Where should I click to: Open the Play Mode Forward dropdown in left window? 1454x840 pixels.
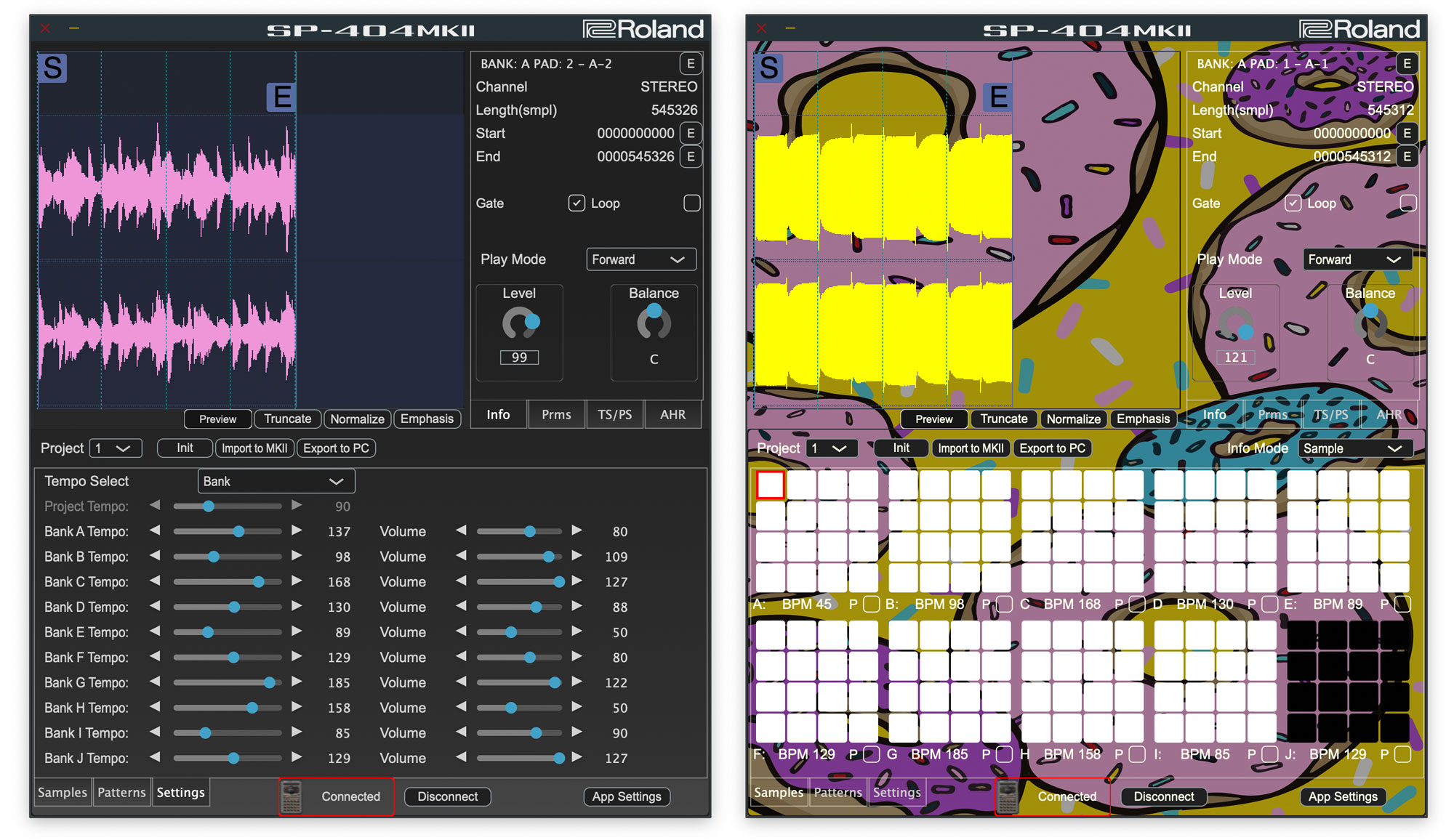click(x=640, y=259)
